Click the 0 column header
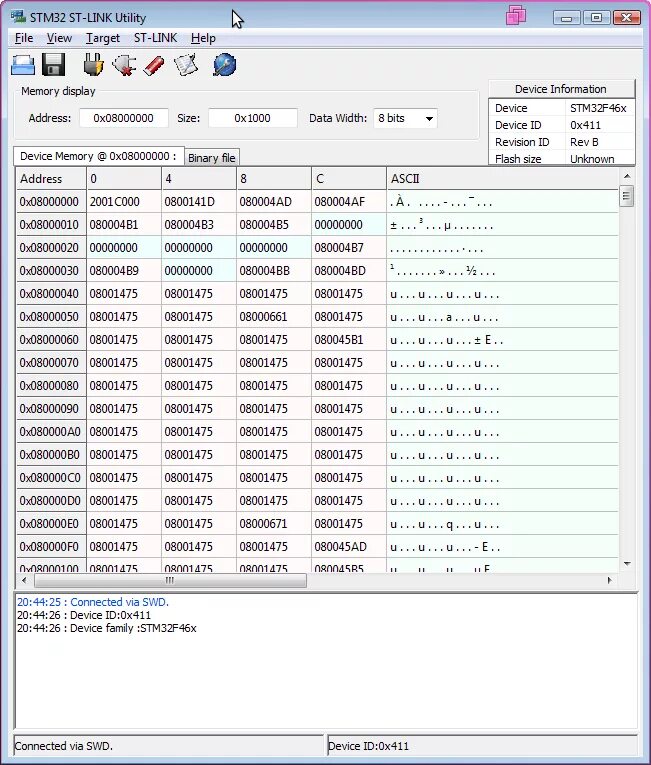The width and height of the screenshot is (651, 765). 123,179
